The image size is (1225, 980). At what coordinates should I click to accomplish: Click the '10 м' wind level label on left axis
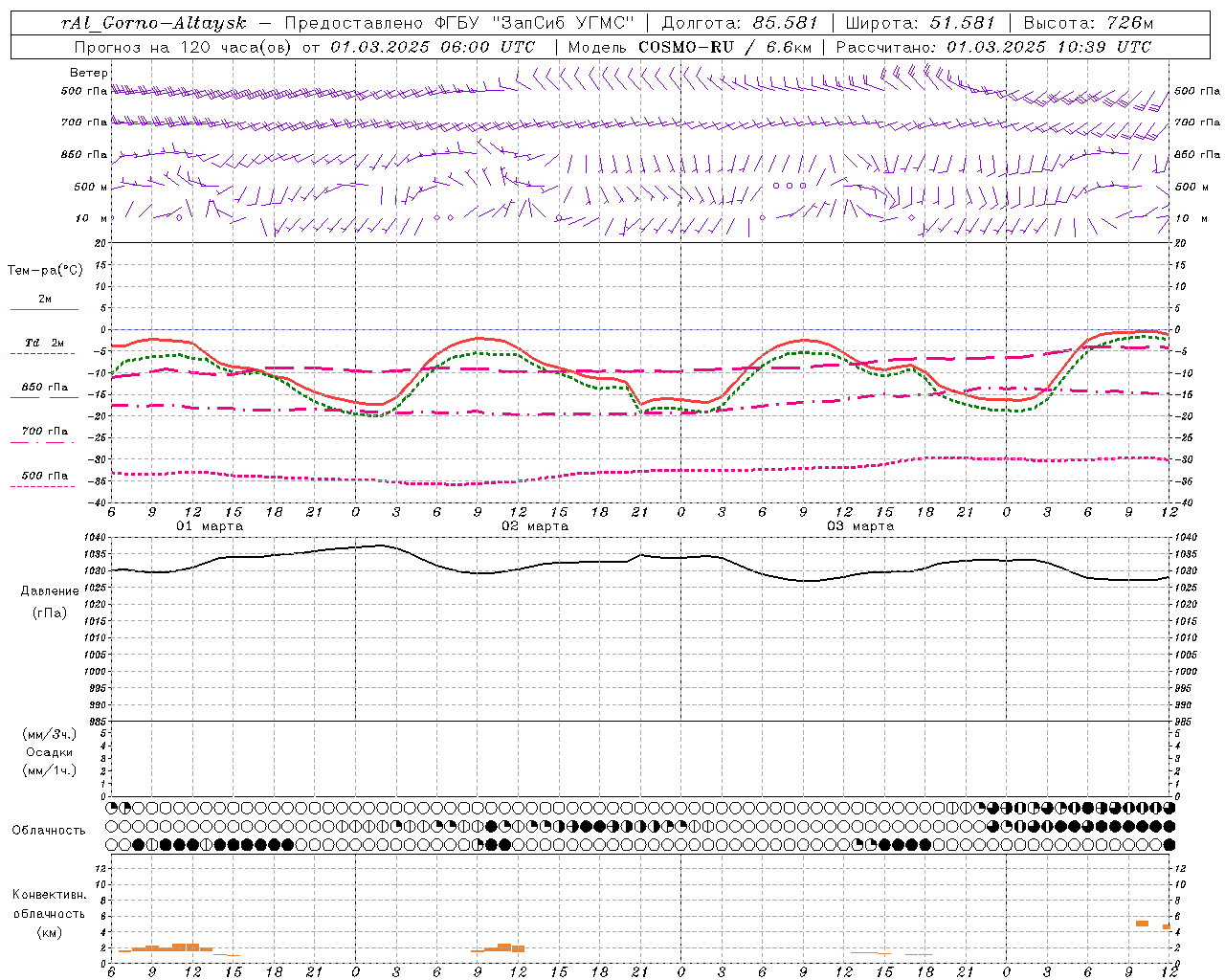[90, 218]
